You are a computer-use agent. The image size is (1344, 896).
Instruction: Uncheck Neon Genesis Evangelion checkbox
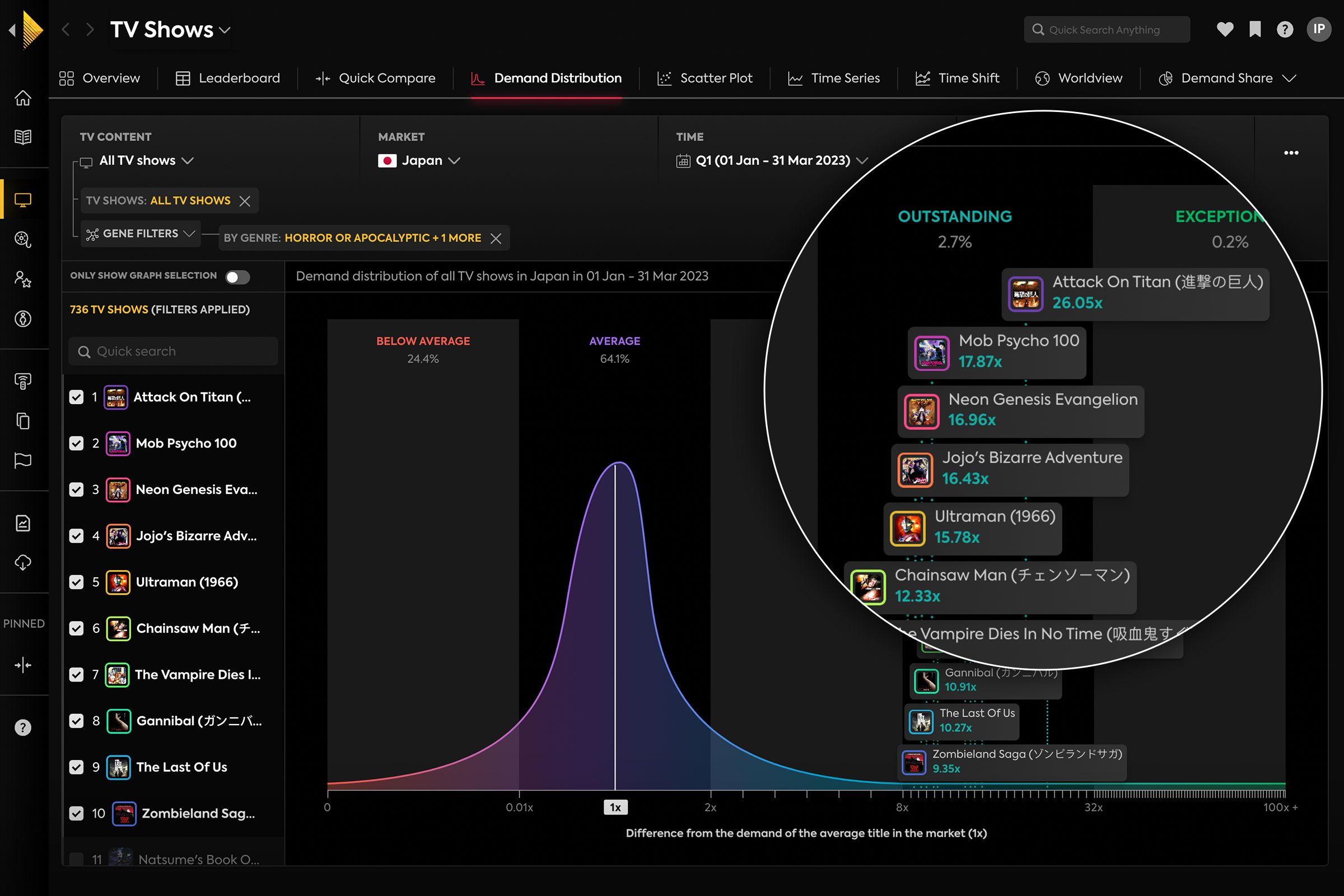(77, 489)
